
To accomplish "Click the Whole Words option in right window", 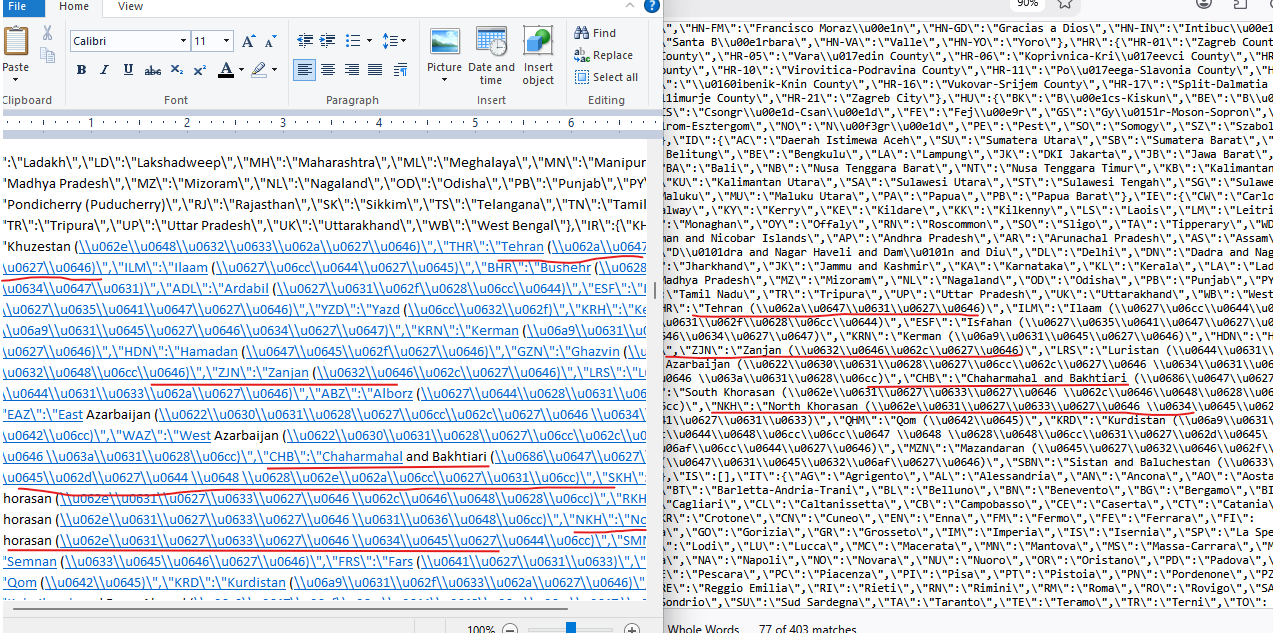I will tap(704, 628).
